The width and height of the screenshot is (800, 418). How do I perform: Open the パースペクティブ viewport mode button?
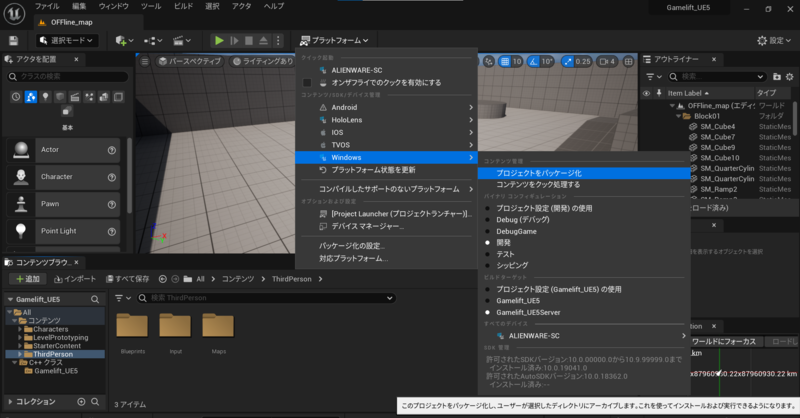[x=189, y=61]
